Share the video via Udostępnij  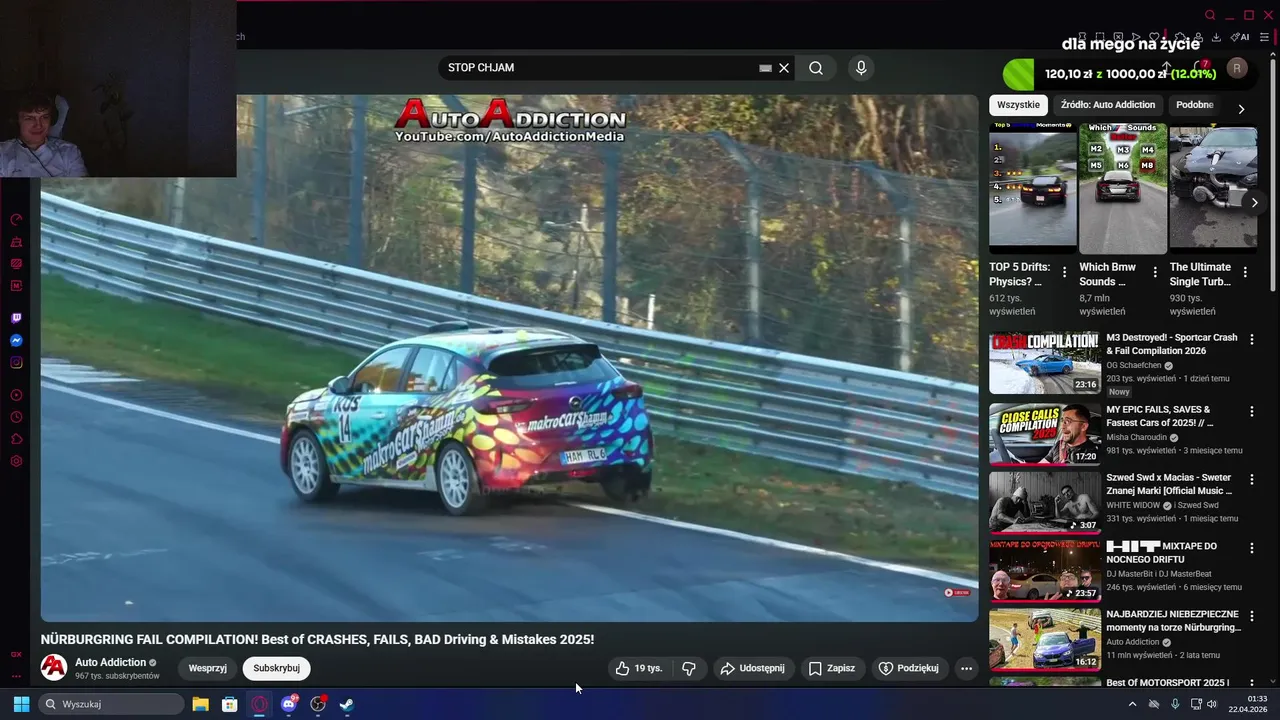coord(752,668)
